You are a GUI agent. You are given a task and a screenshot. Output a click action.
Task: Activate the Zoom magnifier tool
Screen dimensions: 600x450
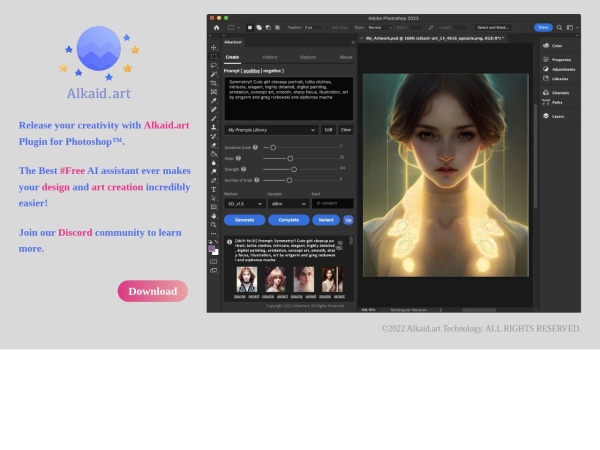(213, 224)
